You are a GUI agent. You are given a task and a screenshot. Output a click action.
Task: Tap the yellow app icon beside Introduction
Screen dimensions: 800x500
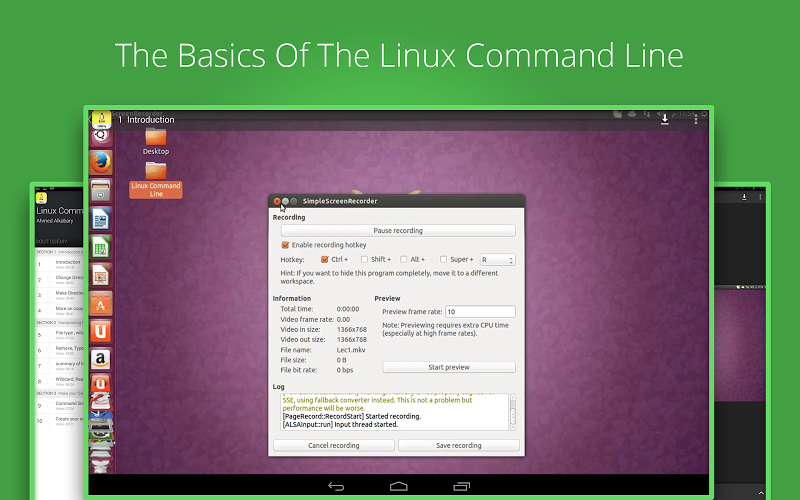tap(102, 119)
